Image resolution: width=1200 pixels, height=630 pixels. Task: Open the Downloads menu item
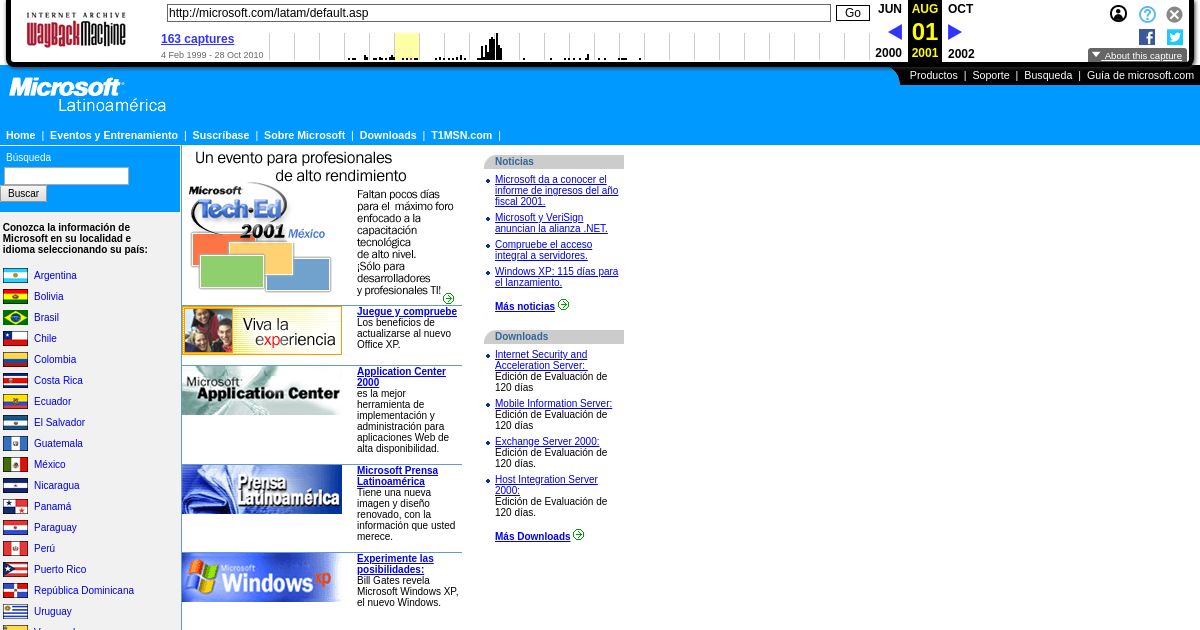388,135
